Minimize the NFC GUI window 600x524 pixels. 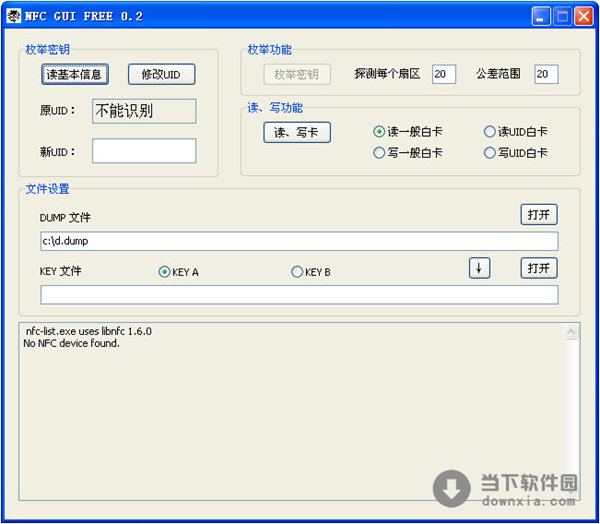click(x=541, y=16)
